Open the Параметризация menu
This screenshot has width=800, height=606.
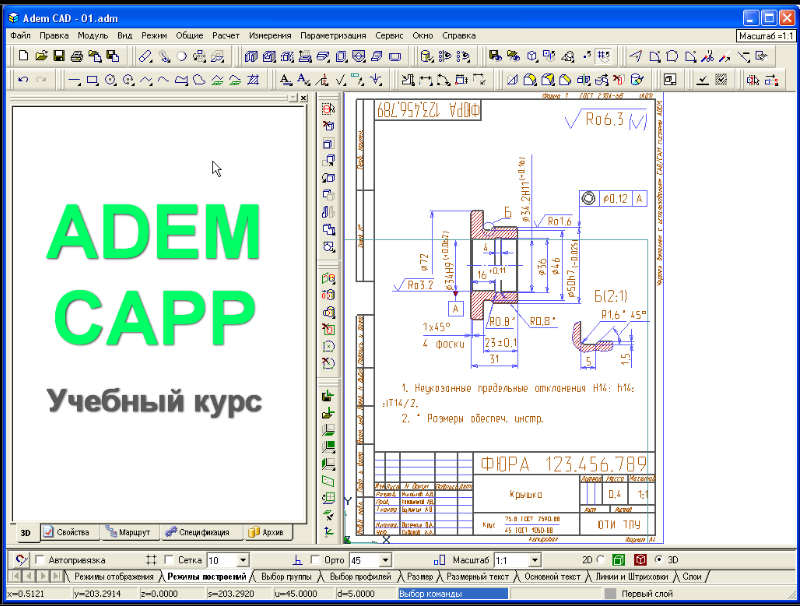[x=333, y=36]
